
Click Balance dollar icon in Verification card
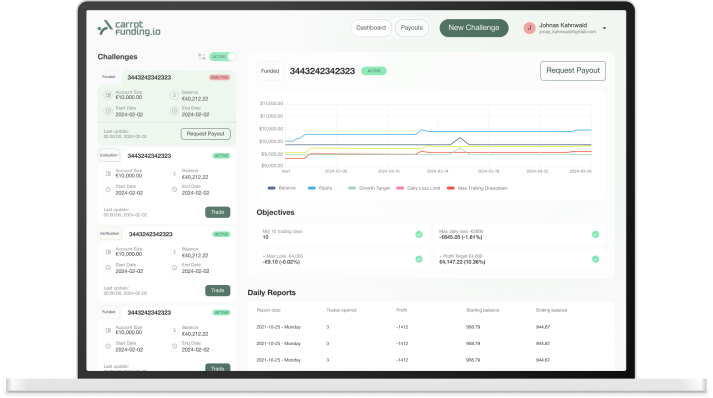click(174, 252)
